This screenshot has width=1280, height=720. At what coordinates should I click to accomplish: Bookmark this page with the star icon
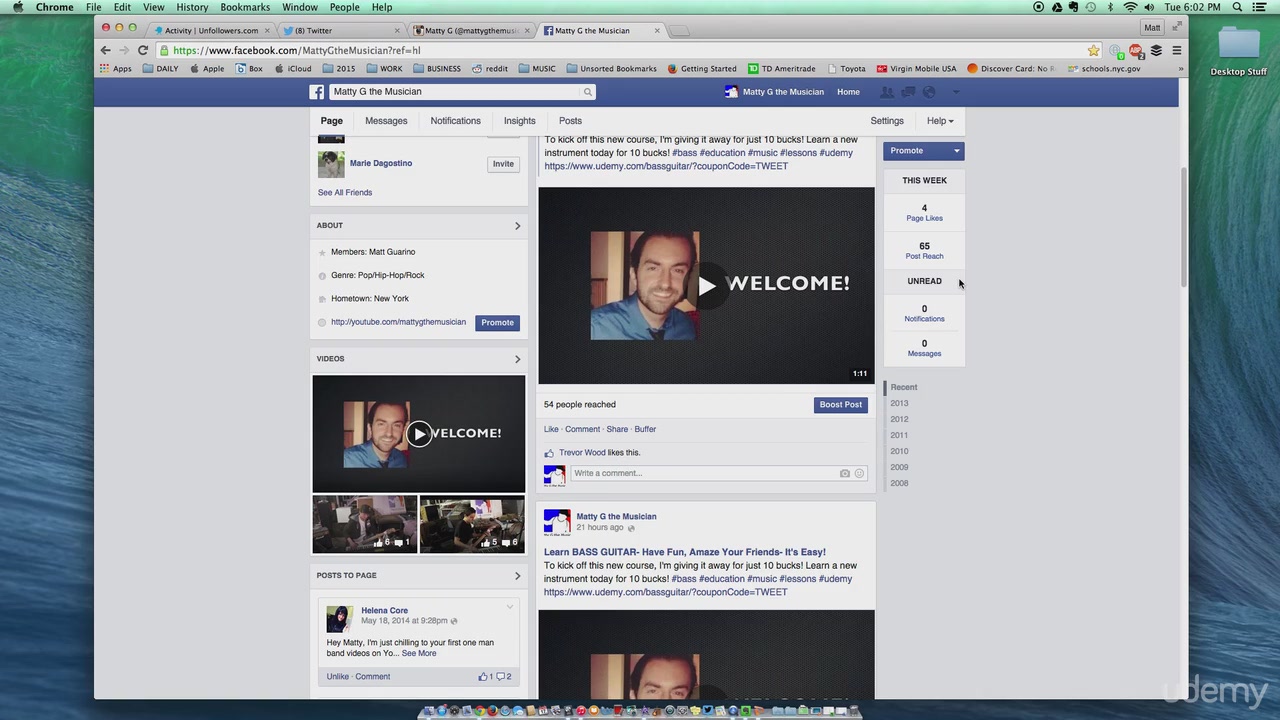pos(1094,50)
